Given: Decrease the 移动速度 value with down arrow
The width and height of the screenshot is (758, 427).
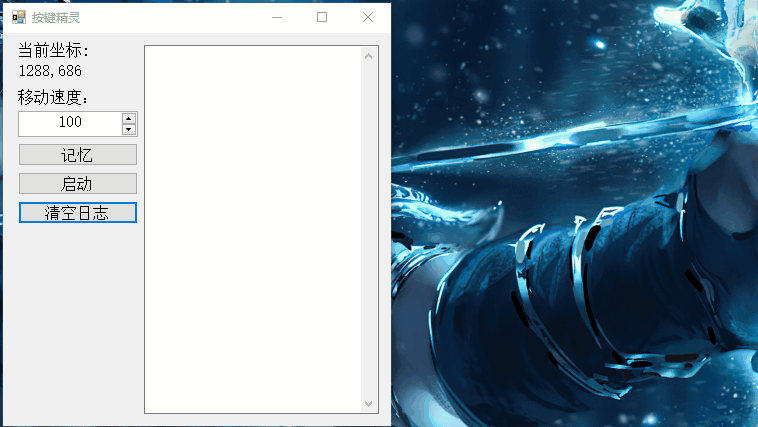Looking at the screenshot, I should 129,129.
